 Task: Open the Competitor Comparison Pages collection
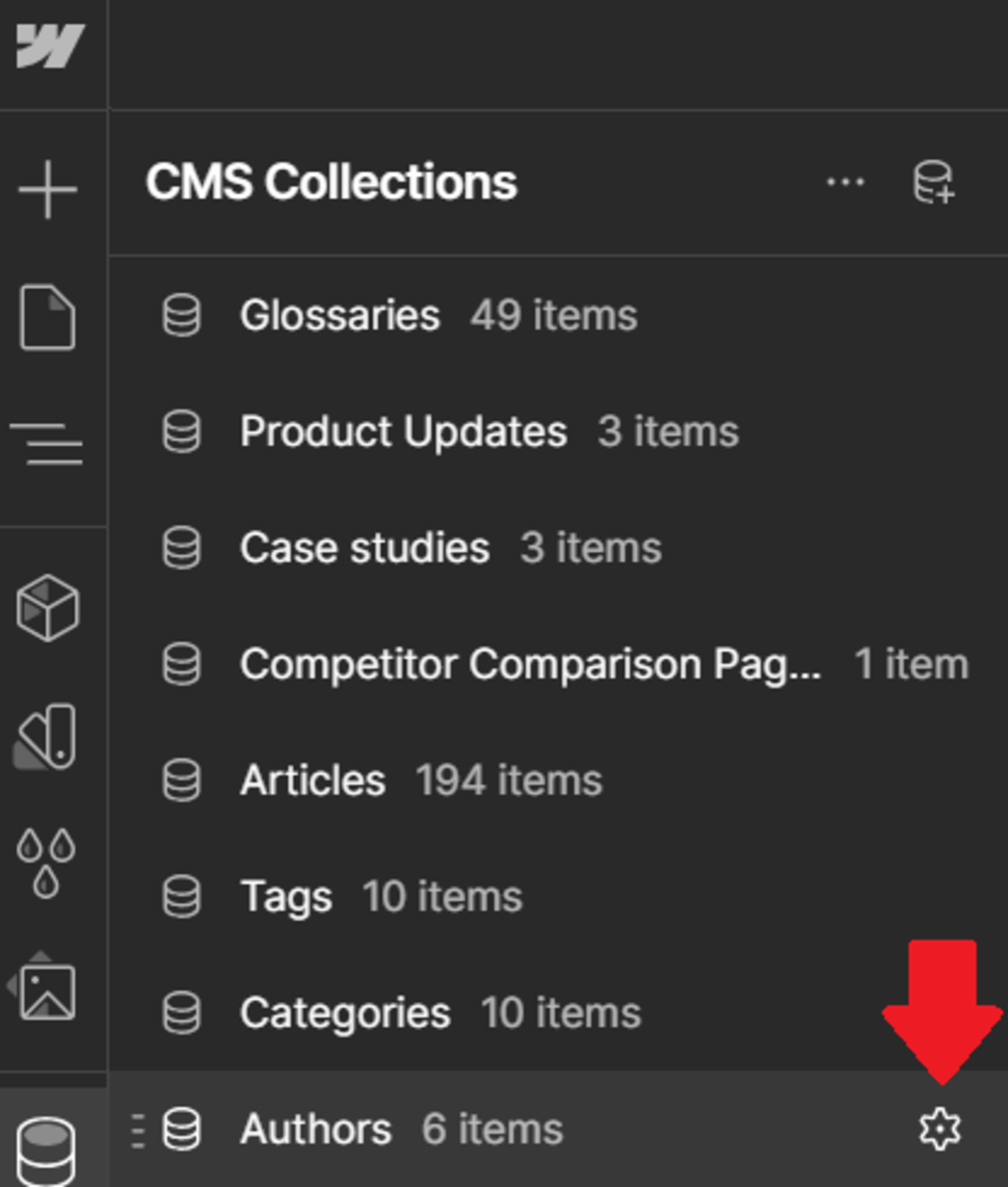click(529, 665)
